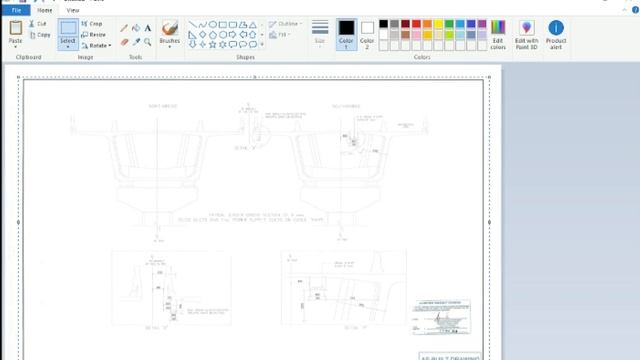Open the File menu
This screenshot has height=360, width=640.
pyautogui.click(x=16, y=10)
